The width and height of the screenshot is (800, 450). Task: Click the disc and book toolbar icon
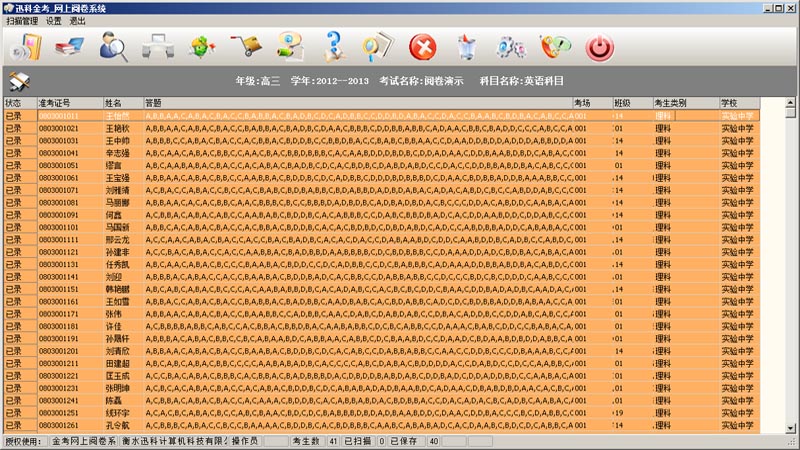[25, 47]
